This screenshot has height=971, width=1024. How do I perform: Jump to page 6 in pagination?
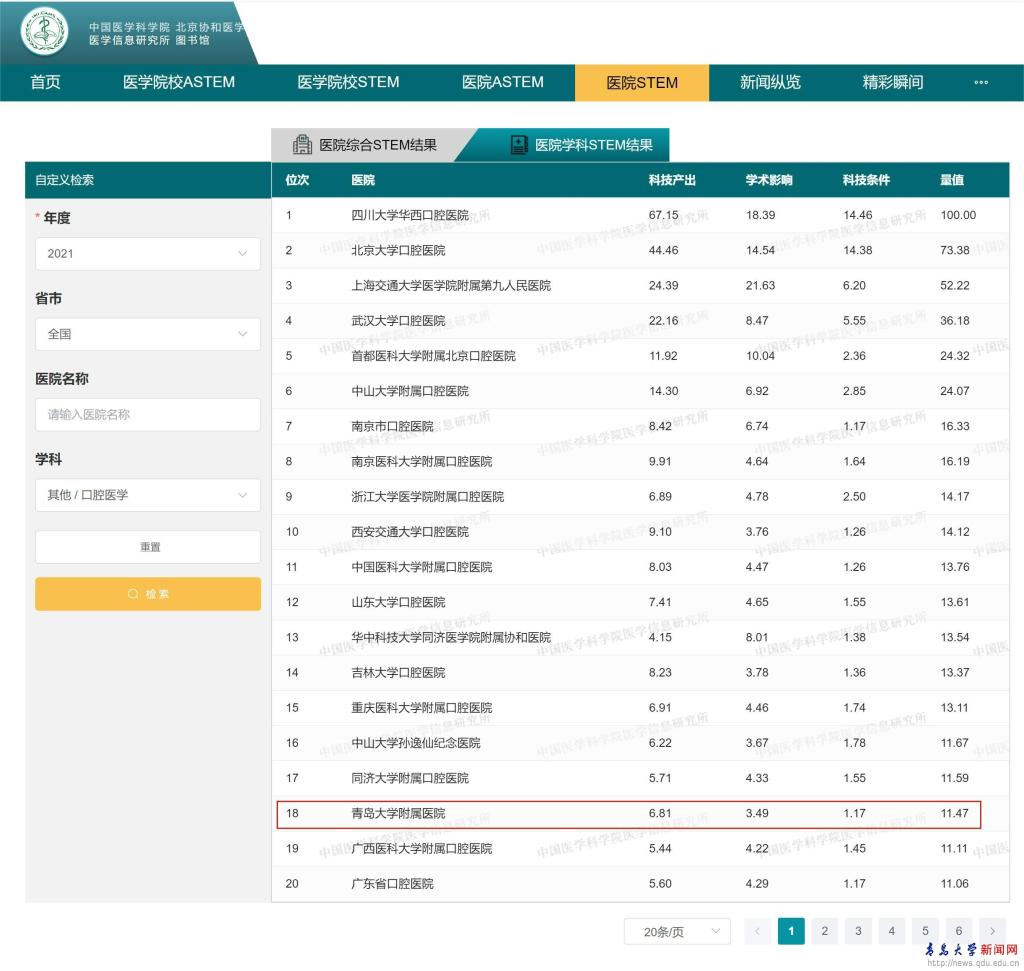pyautogui.click(x=958, y=931)
